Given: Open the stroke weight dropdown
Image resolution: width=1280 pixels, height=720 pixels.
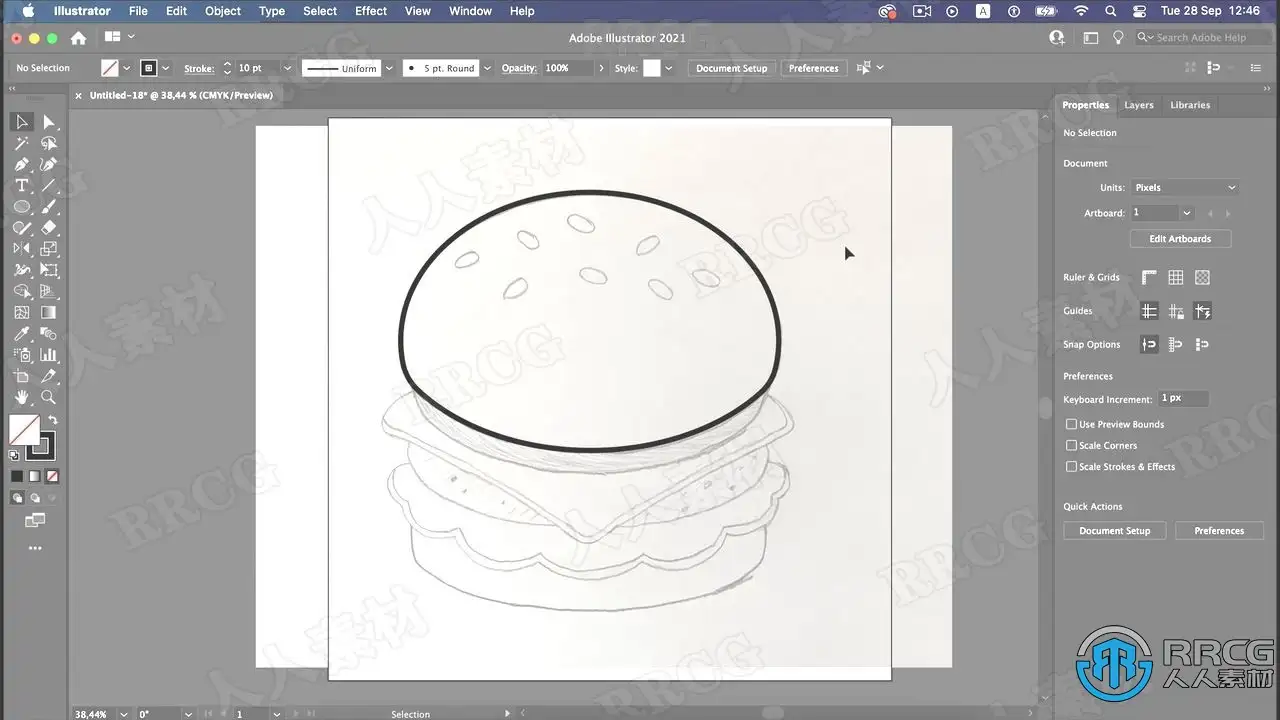Looking at the screenshot, I should click(287, 68).
